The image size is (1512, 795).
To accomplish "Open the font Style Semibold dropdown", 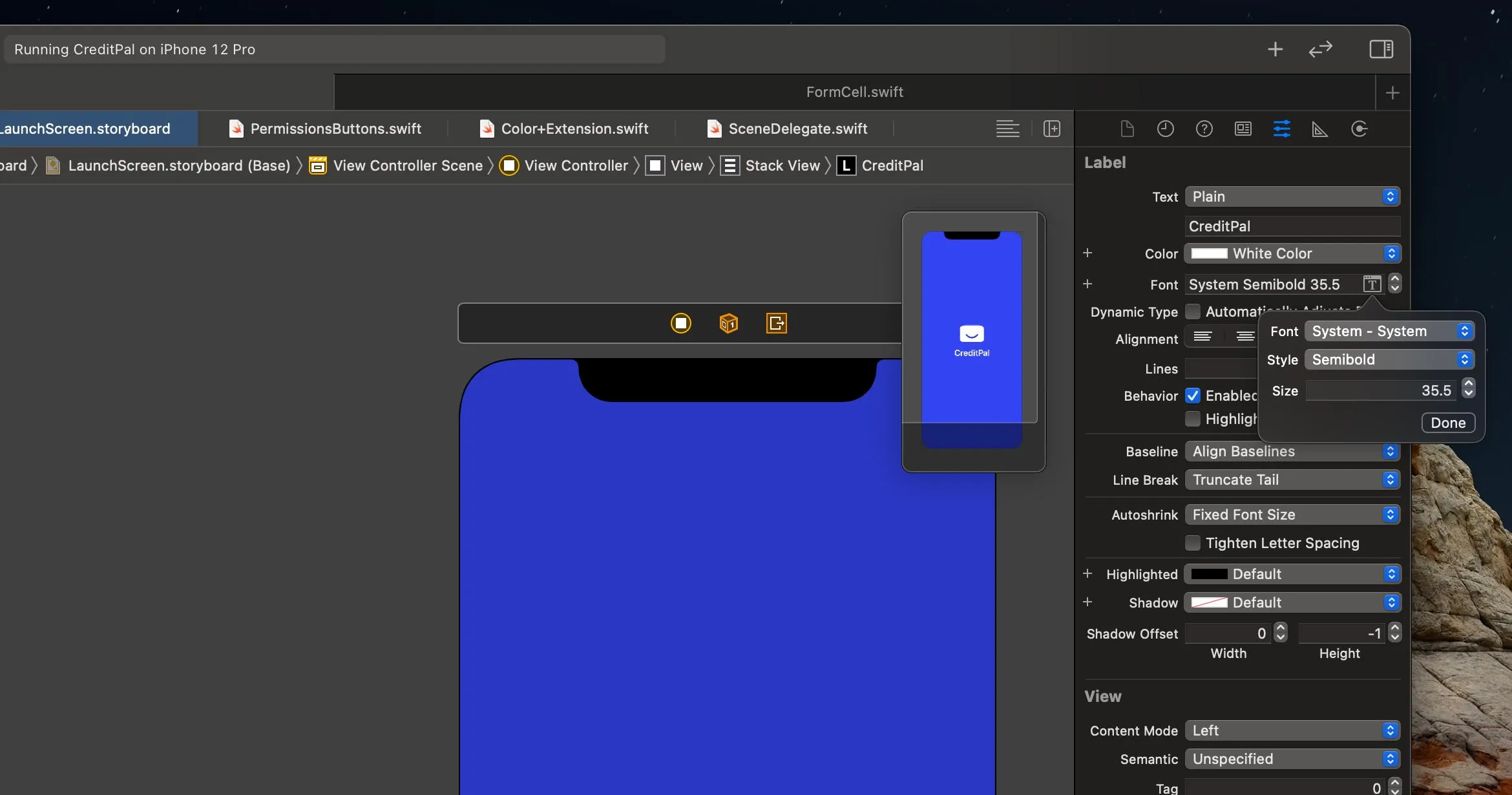I will point(1389,359).
